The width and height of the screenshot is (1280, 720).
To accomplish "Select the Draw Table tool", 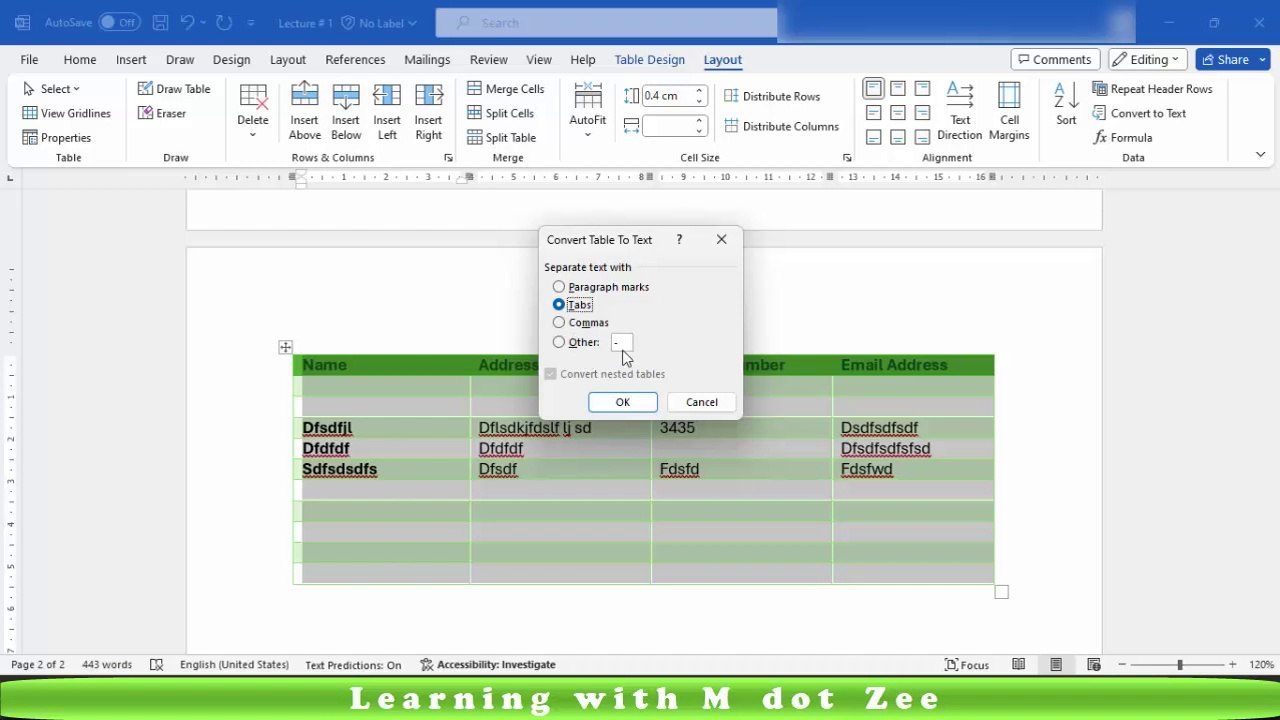I will click(174, 89).
